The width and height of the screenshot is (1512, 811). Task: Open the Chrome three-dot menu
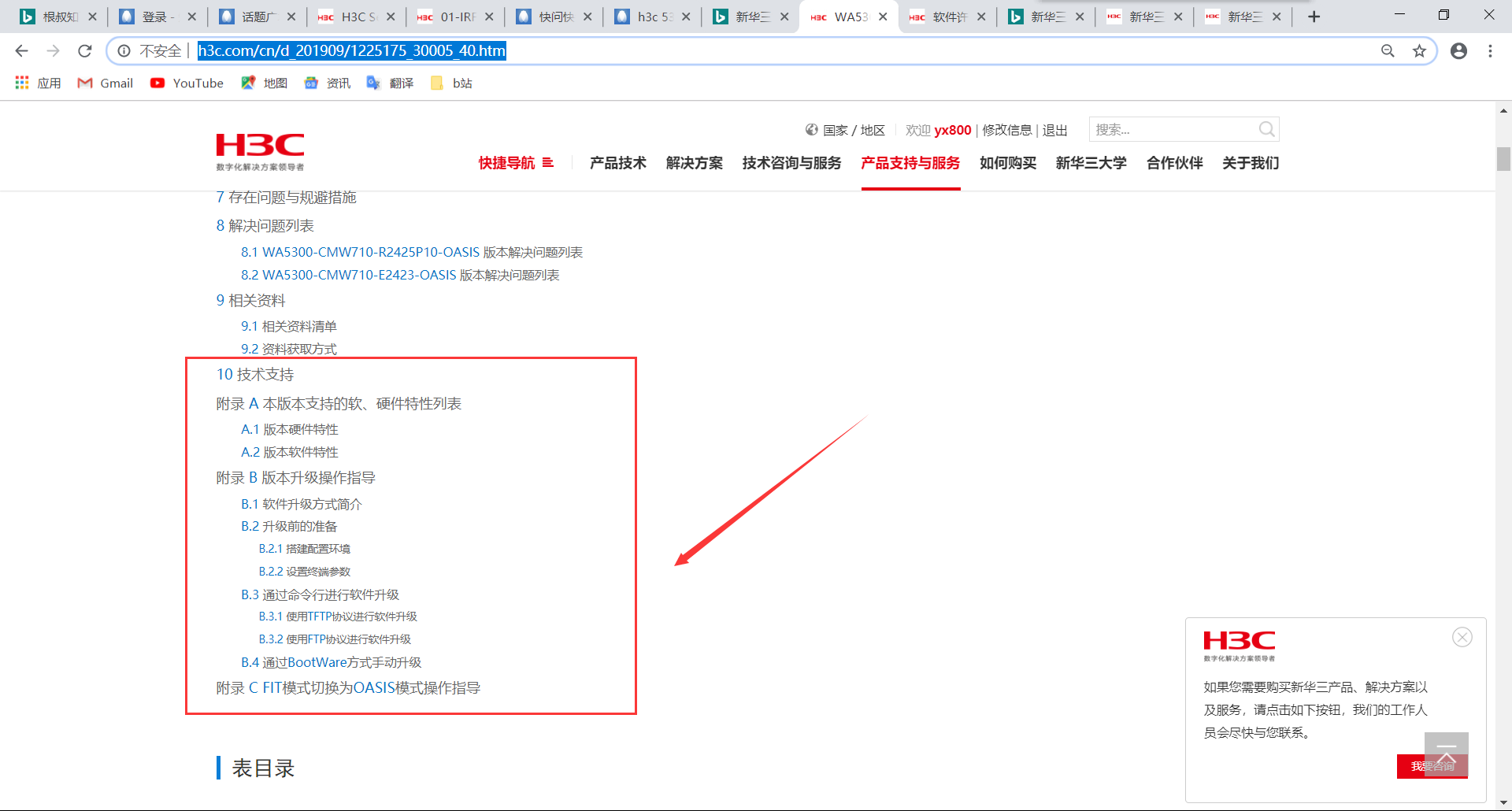pos(1490,51)
